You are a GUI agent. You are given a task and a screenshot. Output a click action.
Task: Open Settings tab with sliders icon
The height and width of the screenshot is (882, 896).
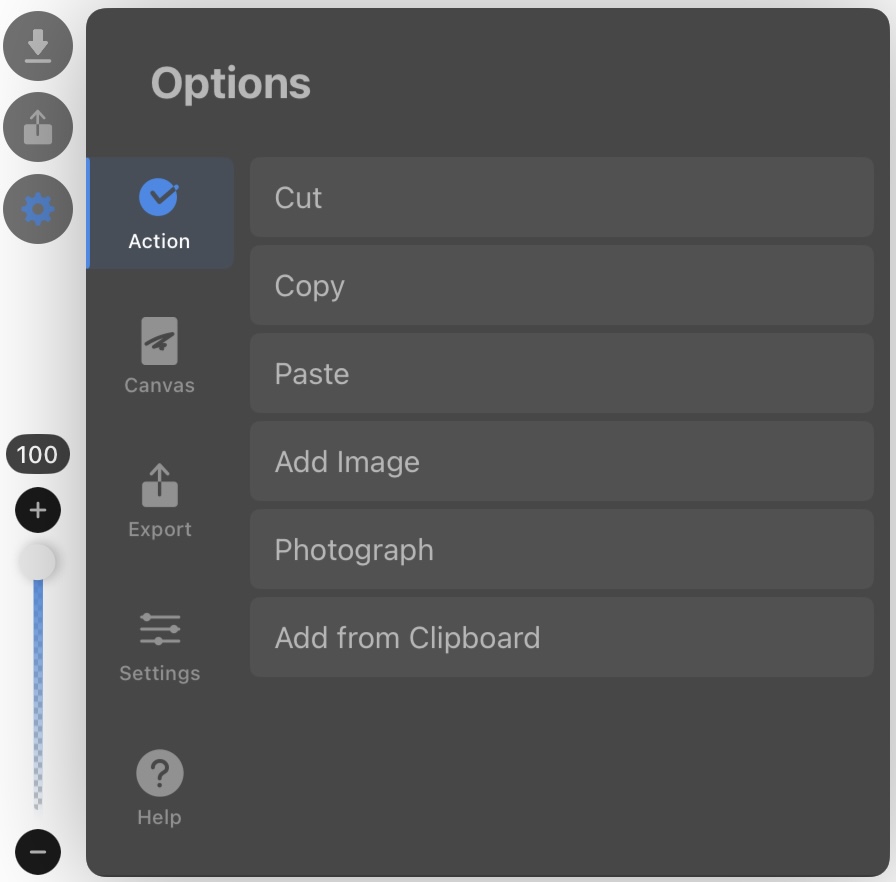159,646
